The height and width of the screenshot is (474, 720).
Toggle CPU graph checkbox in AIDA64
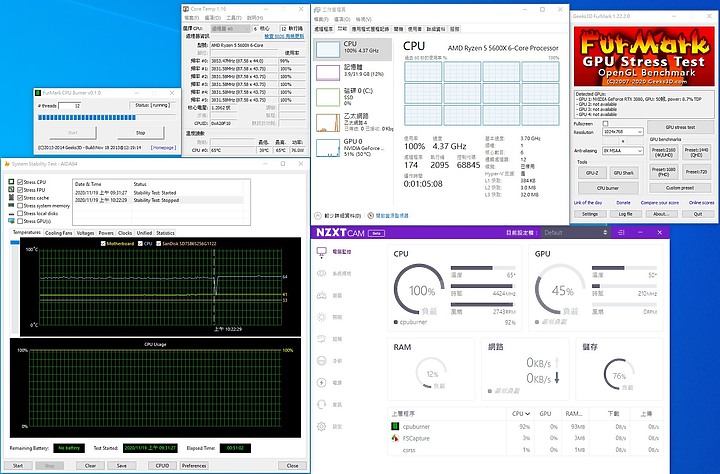(x=140, y=243)
